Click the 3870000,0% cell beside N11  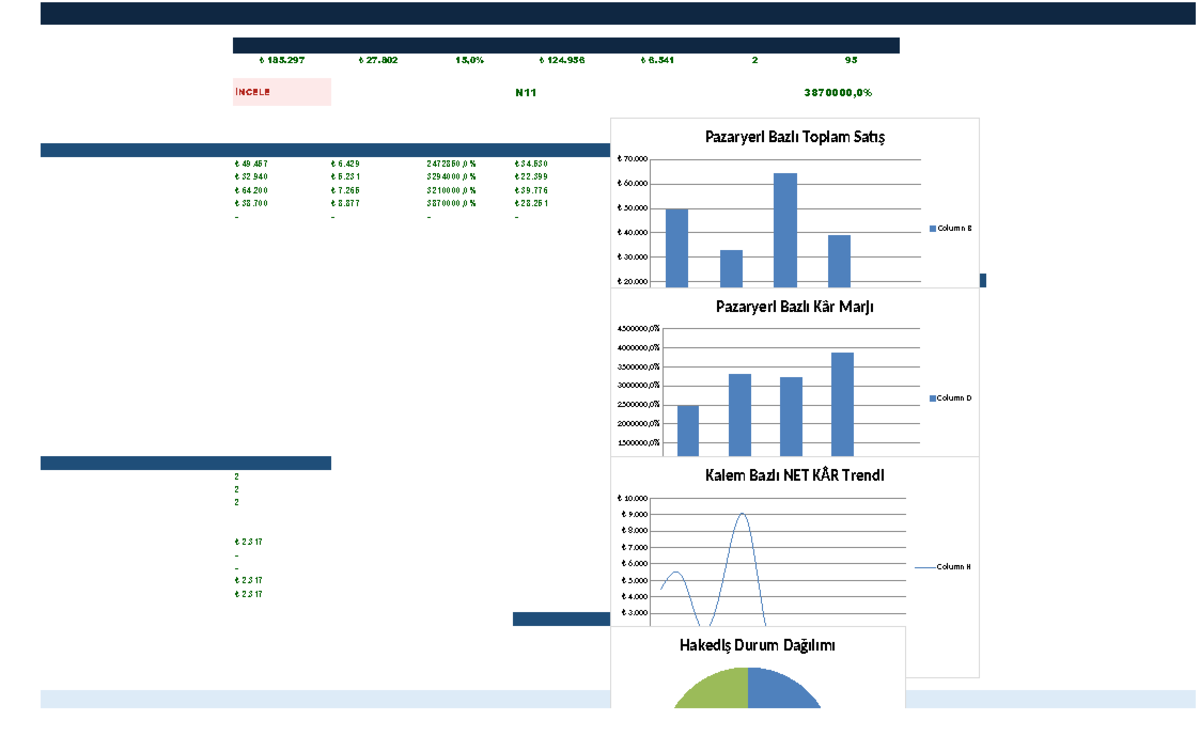(838, 92)
